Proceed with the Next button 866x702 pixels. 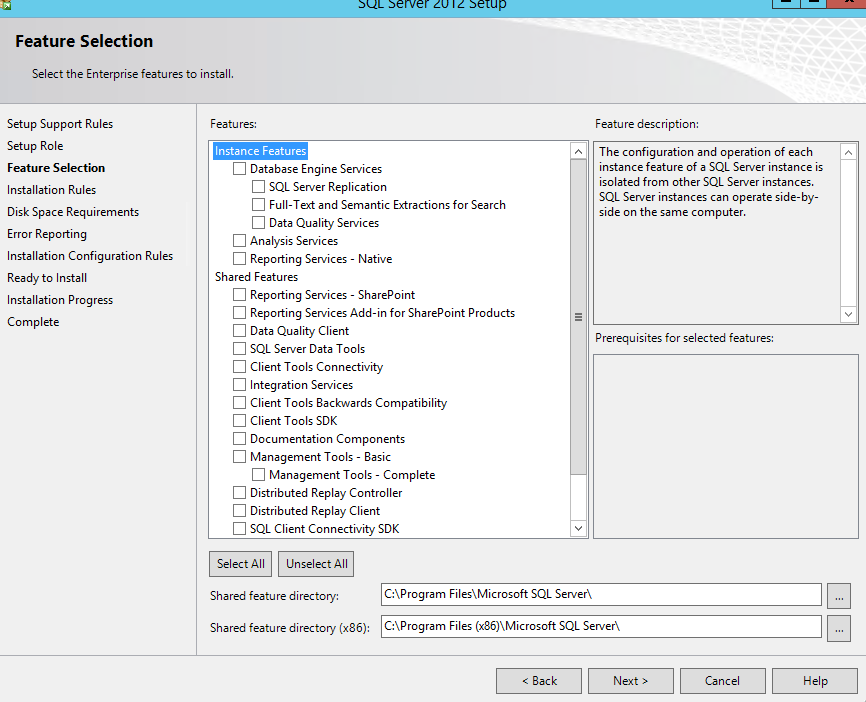coord(631,681)
